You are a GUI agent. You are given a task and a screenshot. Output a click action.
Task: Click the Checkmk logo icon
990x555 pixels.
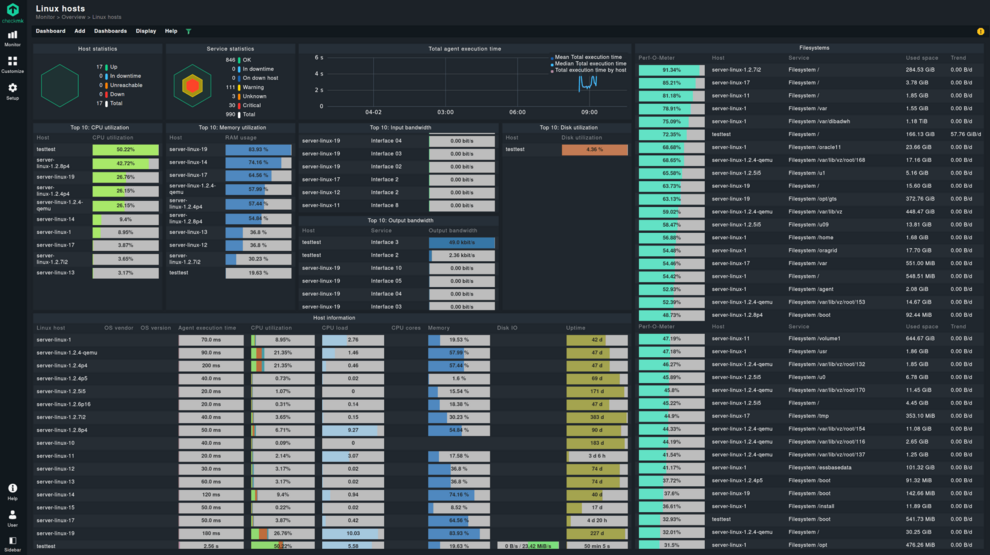point(12,9)
